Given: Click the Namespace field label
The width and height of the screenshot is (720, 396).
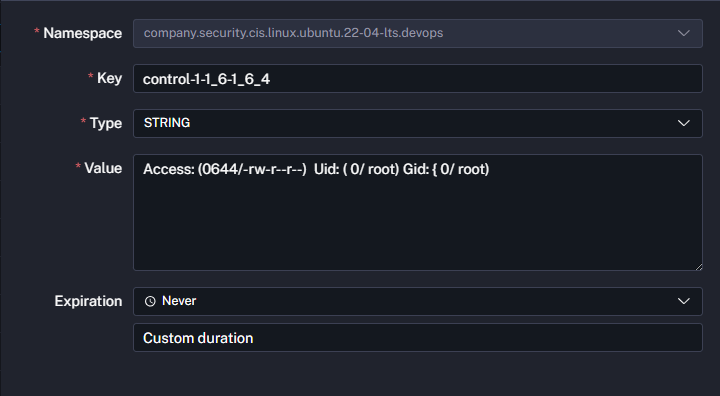Looking at the screenshot, I should pos(83,33).
